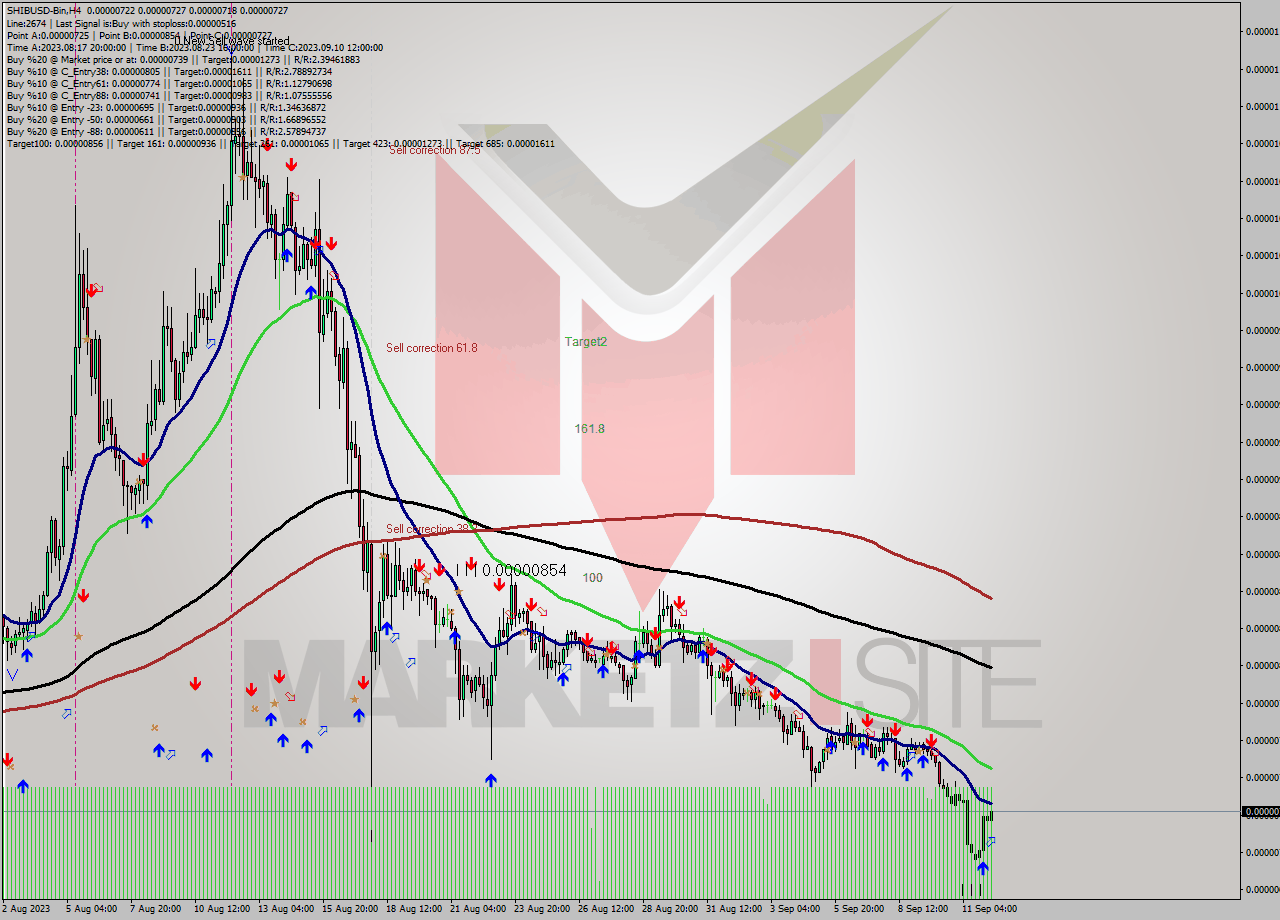
Task: Select the 0.00000854 price annotation
Action: click(x=524, y=570)
